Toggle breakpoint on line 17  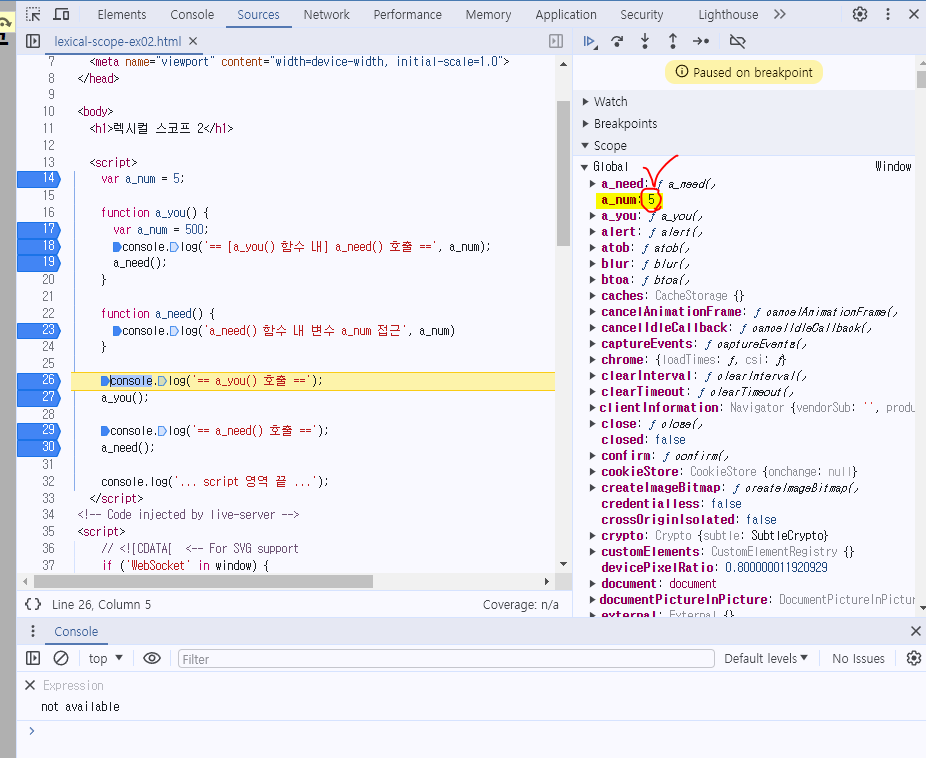coord(38,229)
